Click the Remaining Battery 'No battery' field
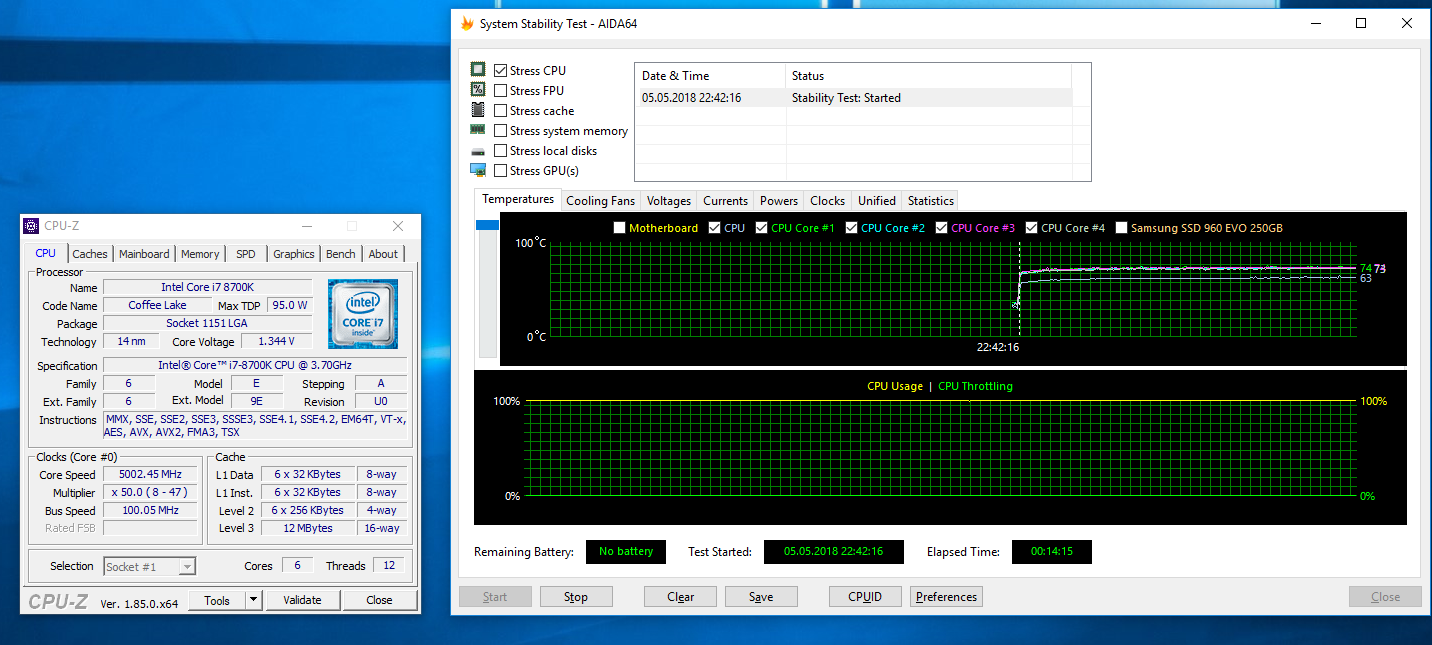This screenshot has width=1432, height=645. pyautogui.click(x=626, y=552)
